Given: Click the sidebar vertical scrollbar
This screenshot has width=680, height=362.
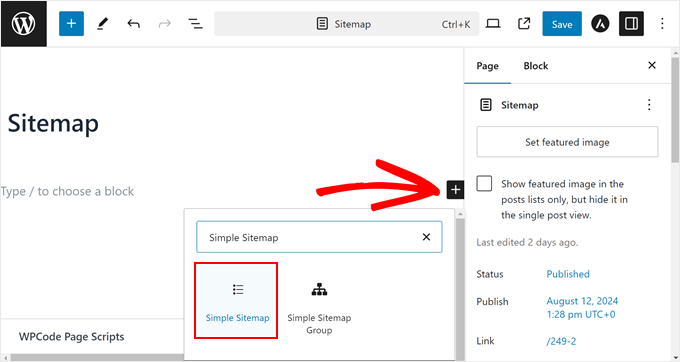Looking at the screenshot, I should (x=675, y=109).
